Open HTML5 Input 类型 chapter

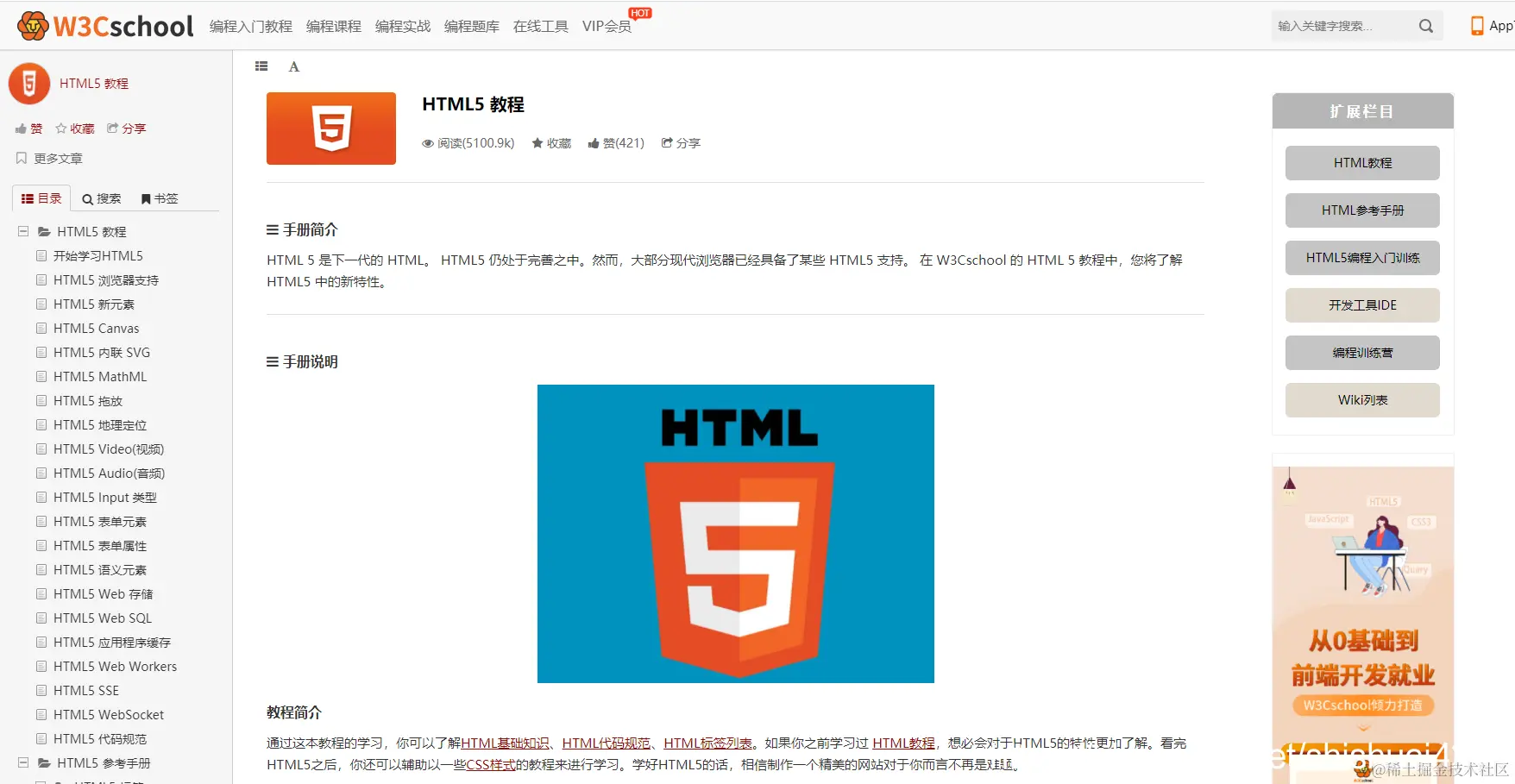[105, 498]
